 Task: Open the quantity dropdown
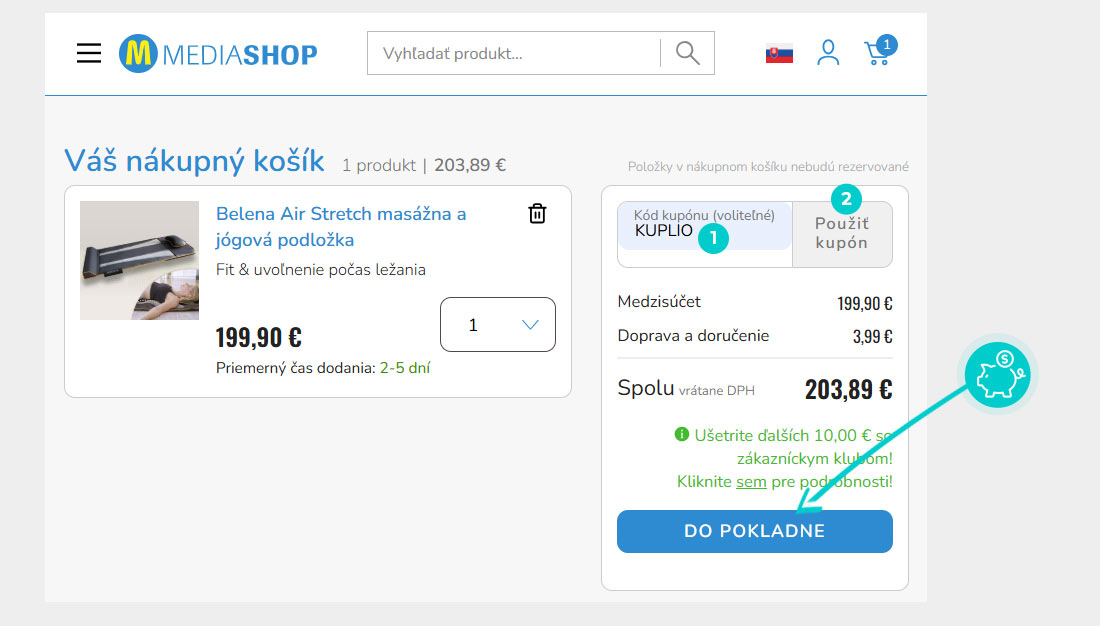[x=498, y=324]
